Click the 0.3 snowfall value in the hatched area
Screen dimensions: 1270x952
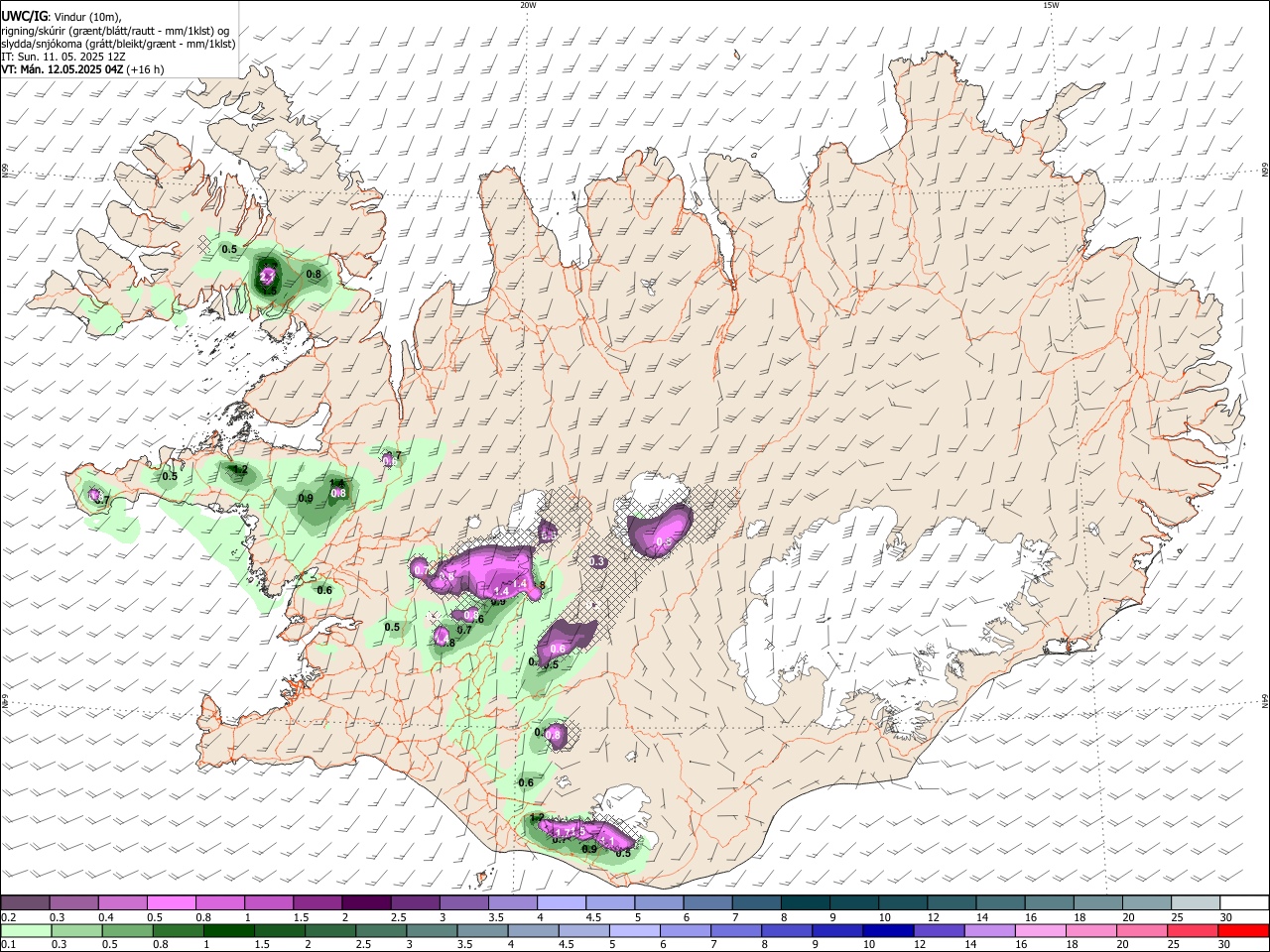point(597,561)
